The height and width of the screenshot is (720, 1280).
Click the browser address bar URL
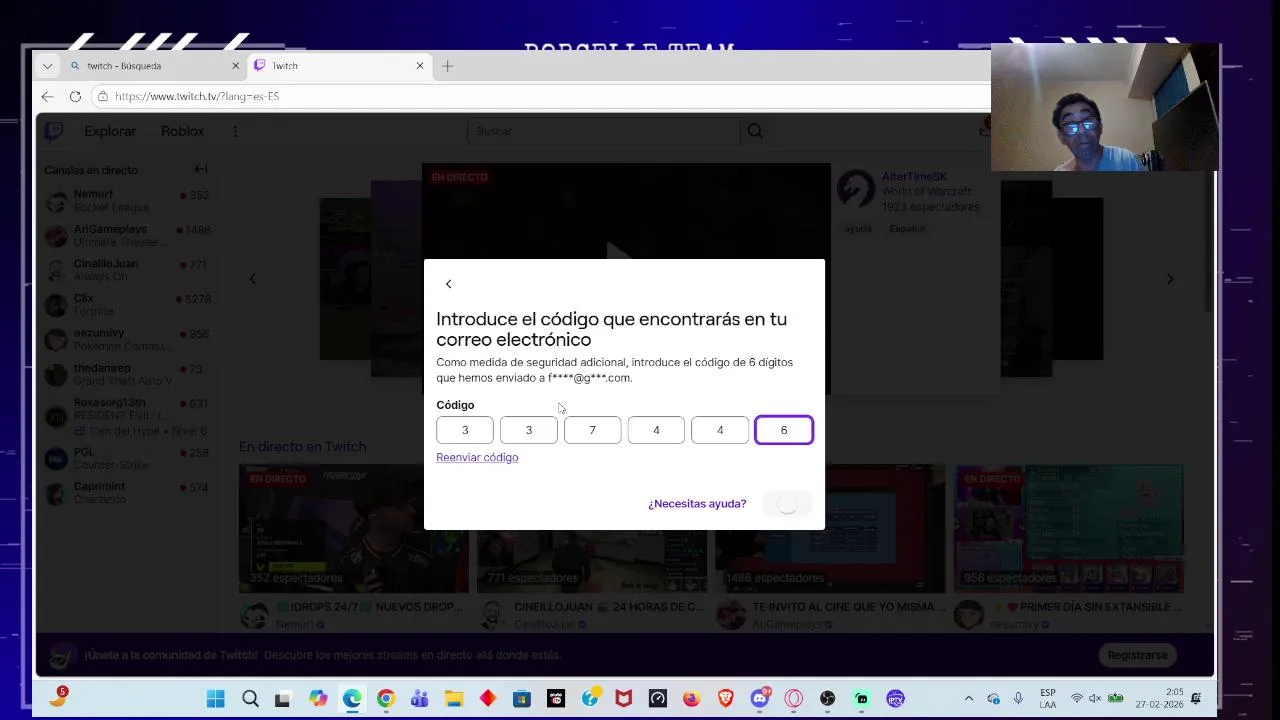tap(197, 96)
